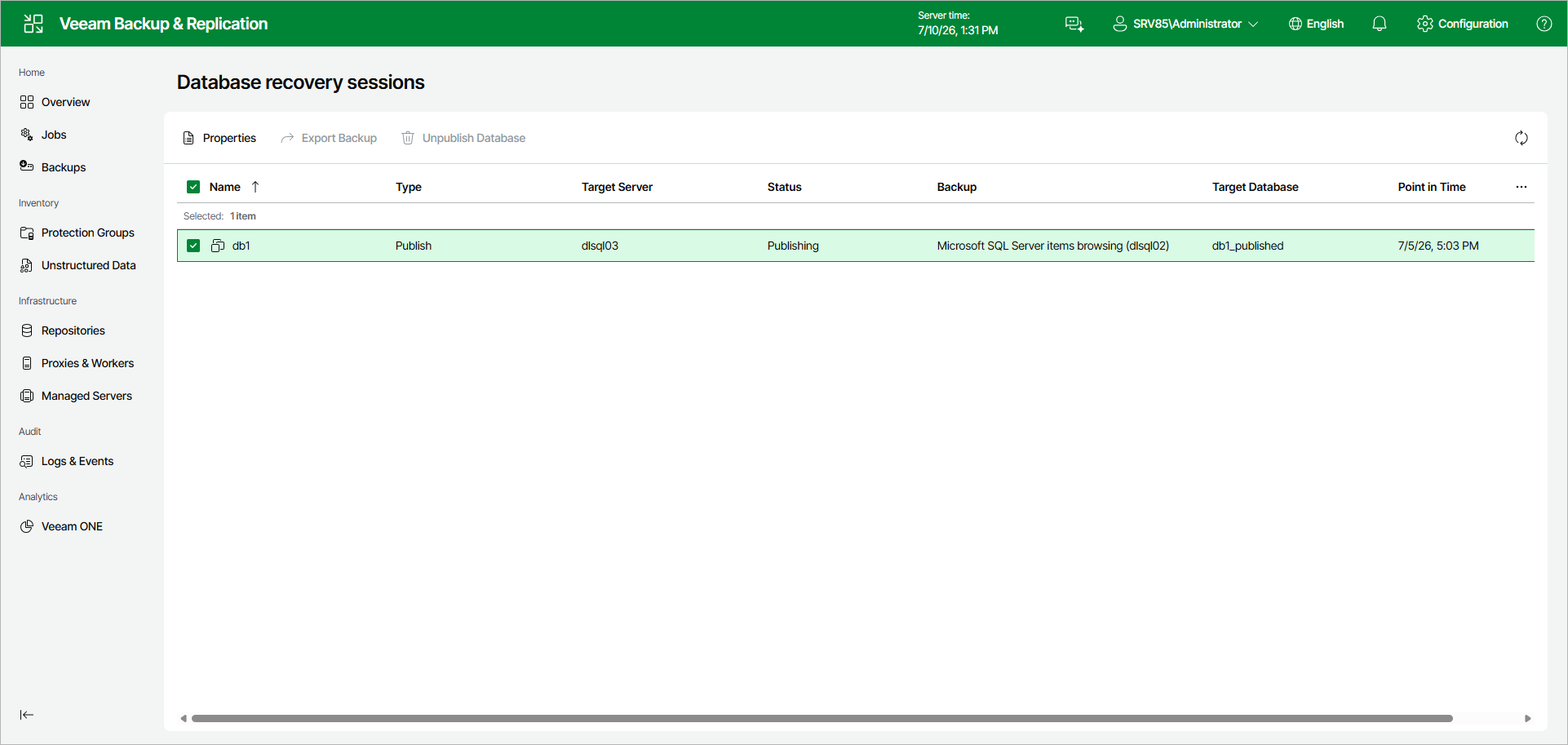Click the Overview sidebar icon
This screenshot has width=1568, height=745.
27,102
